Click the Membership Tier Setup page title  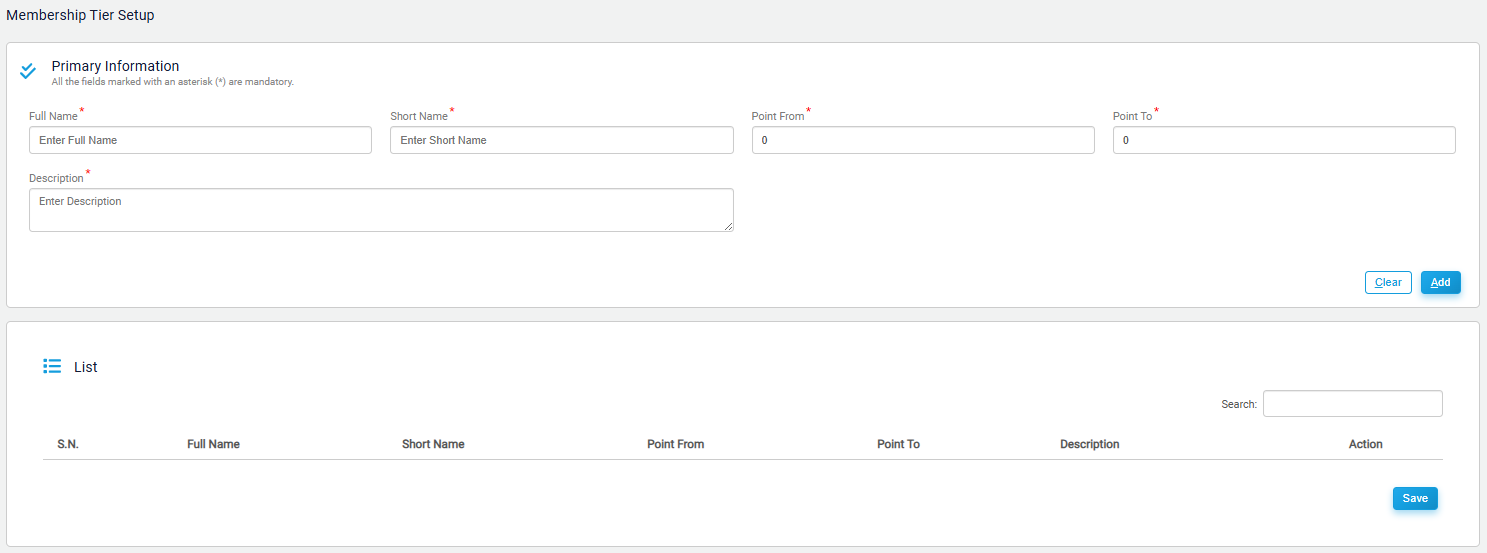[80, 16]
